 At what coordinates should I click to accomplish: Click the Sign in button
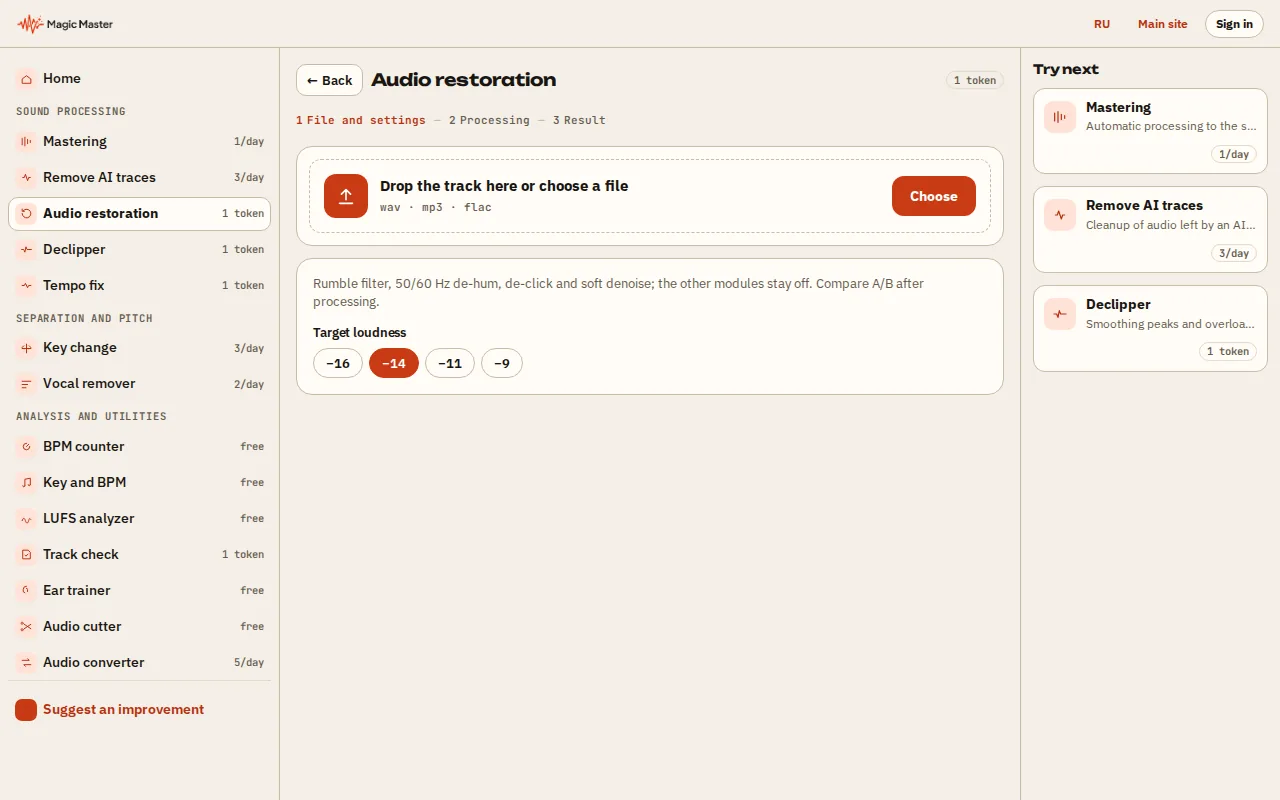point(1234,24)
